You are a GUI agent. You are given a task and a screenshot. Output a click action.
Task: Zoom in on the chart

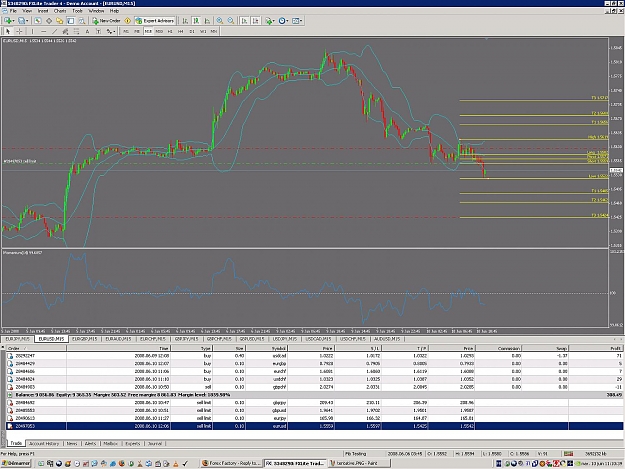click(x=220, y=21)
